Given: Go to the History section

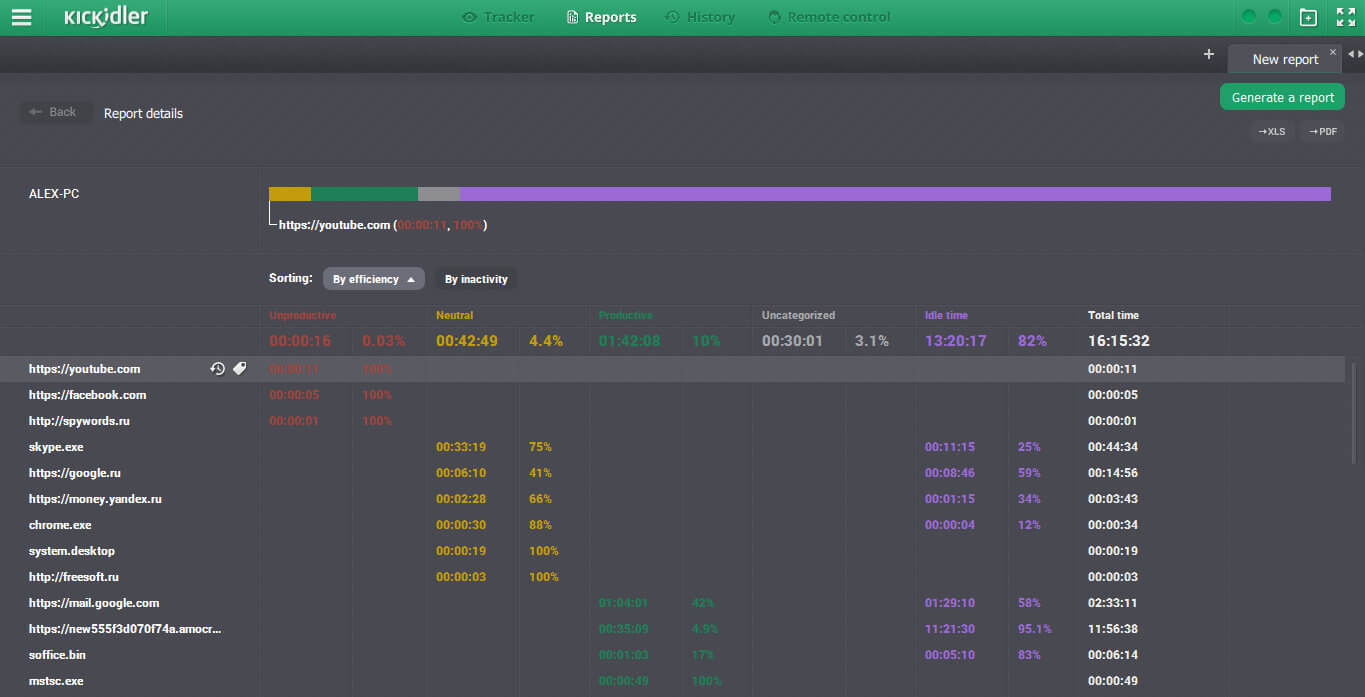Looking at the screenshot, I should [700, 17].
